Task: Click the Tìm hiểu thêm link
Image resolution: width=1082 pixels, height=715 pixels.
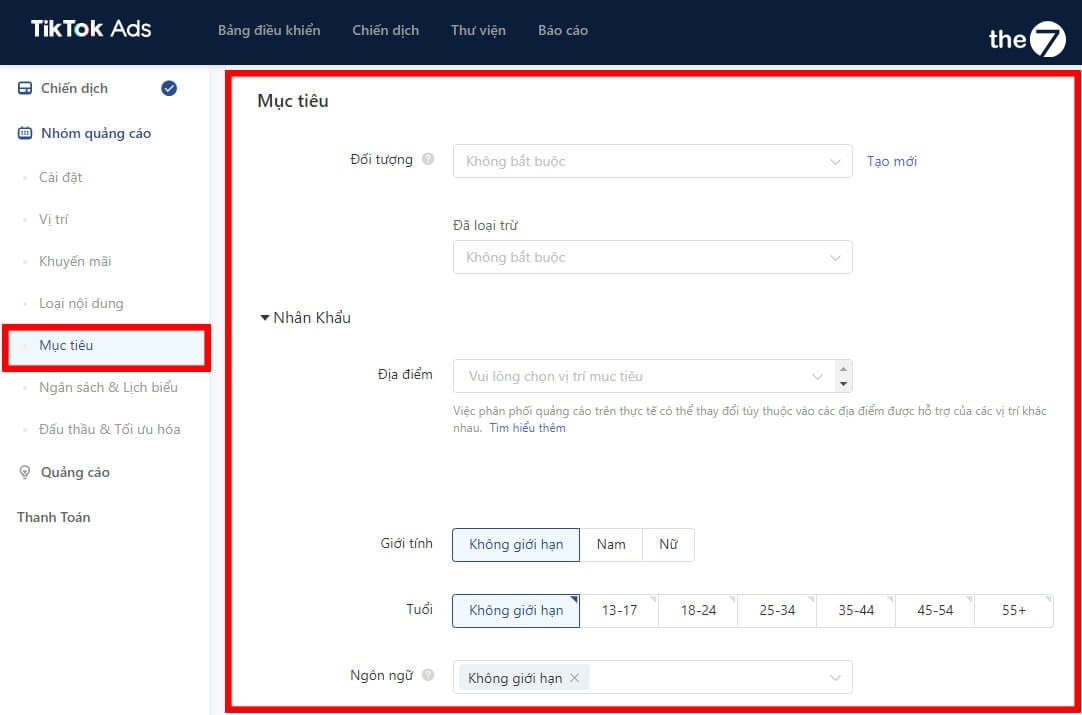Action: tap(527, 428)
